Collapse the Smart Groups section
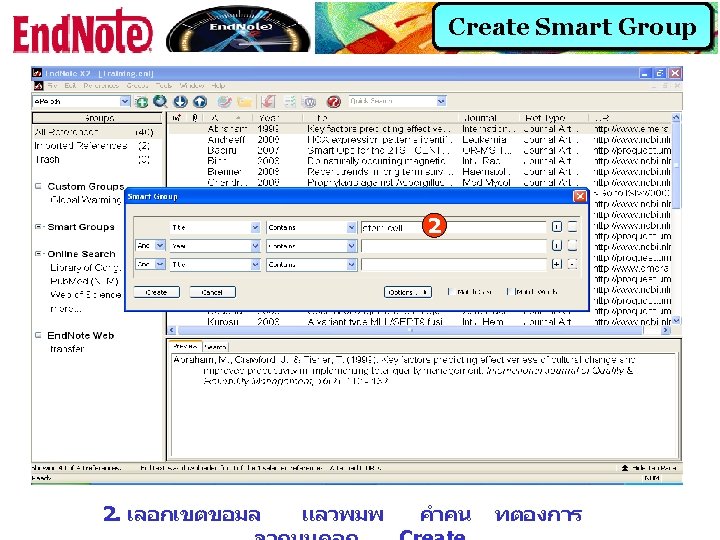The image size is (720, 540). 39,226
